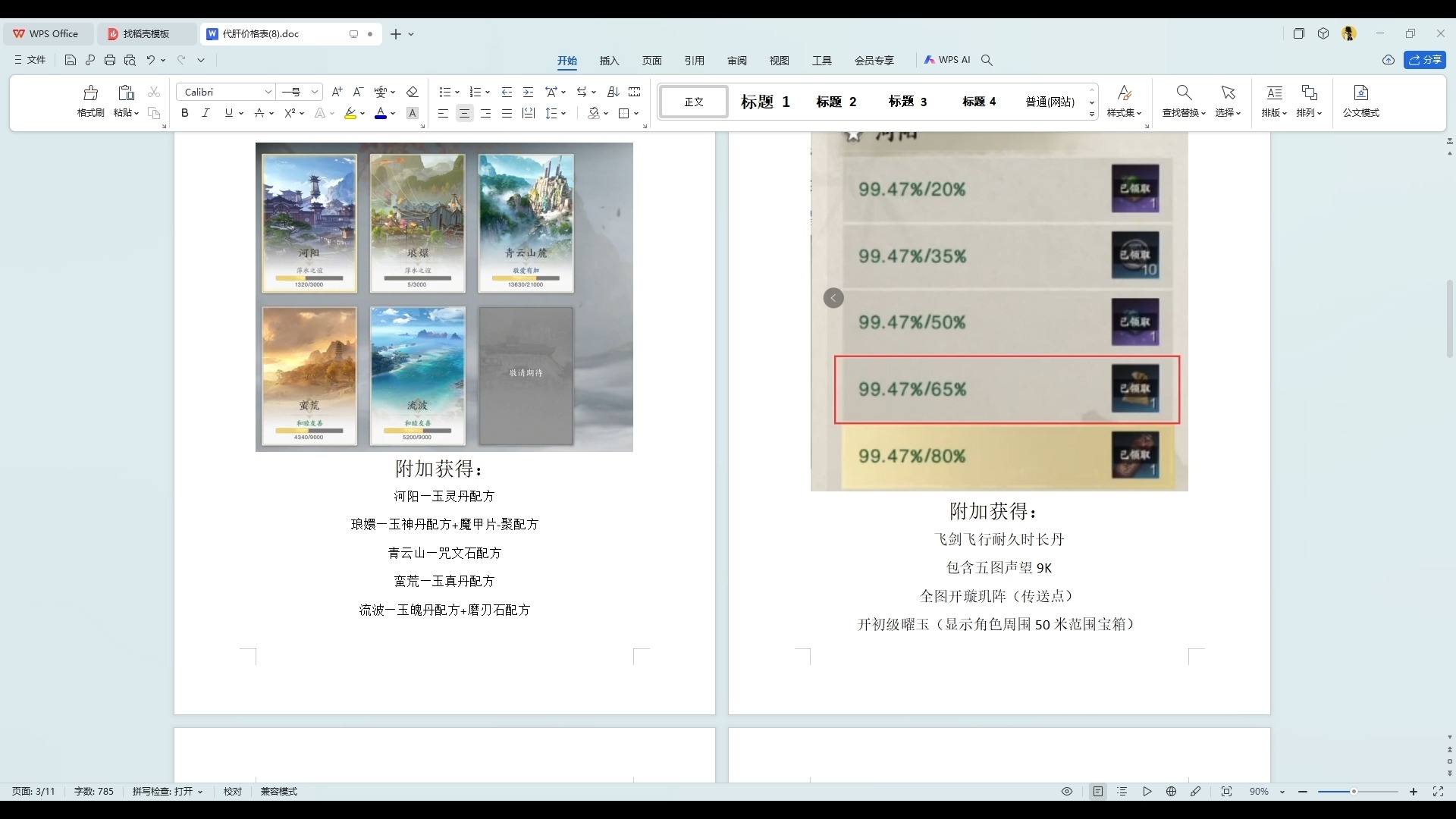Click the font color swatch
1456x819 pixels.
click(x=381, y=113)
